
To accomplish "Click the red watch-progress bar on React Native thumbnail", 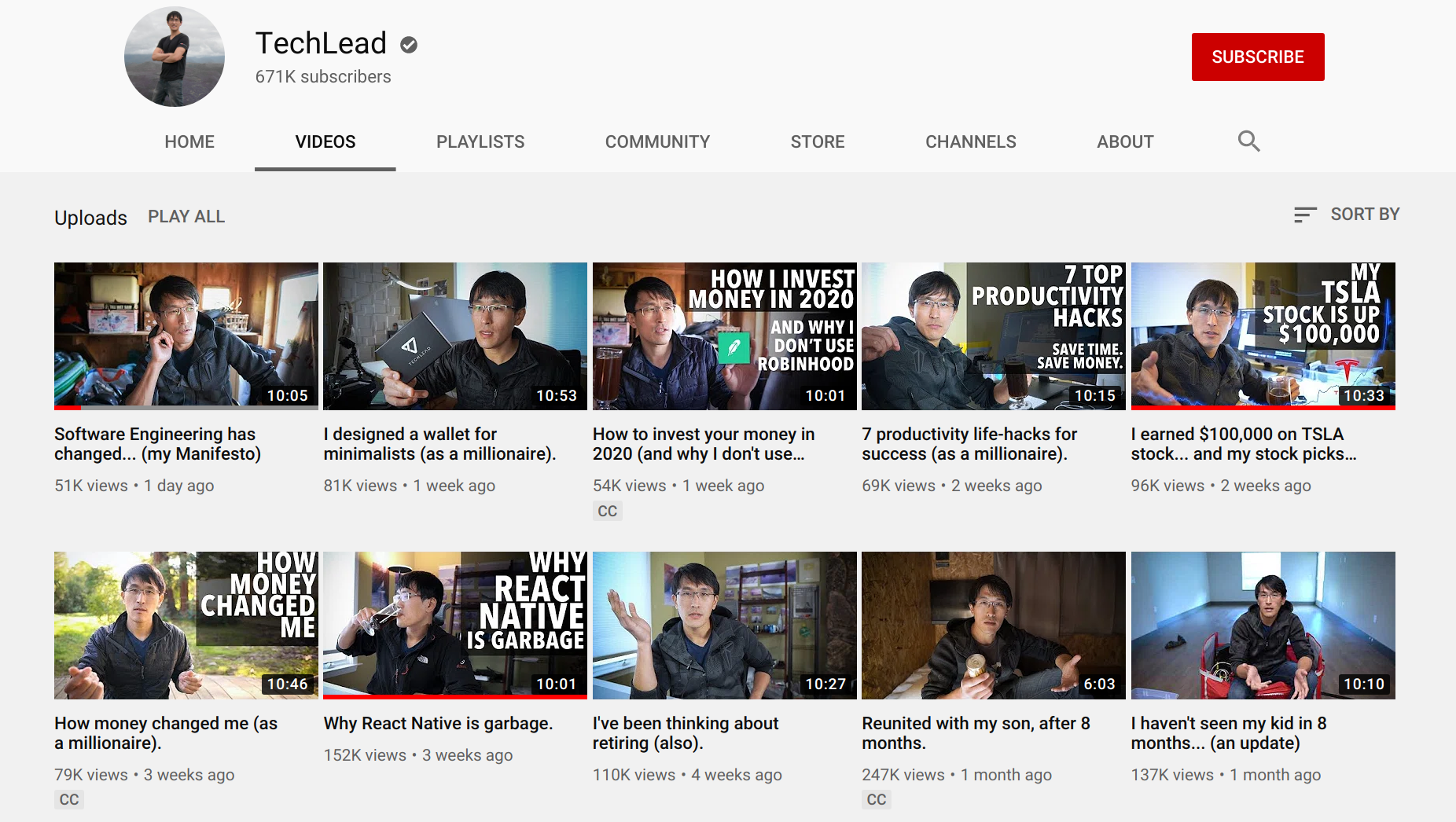I will [x=455, y=697].
